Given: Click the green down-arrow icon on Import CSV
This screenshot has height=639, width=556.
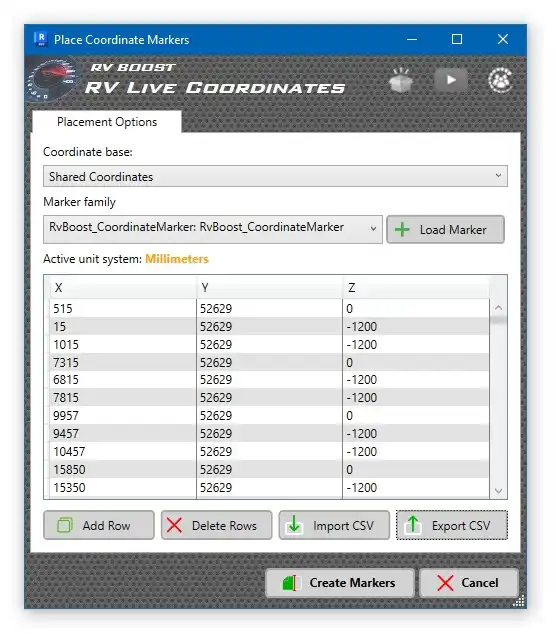Looking at the screenshot, I should point(294,525).
